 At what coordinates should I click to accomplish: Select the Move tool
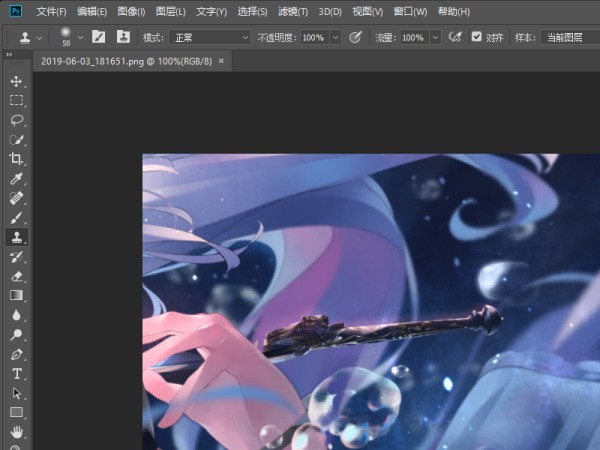tap(16, 81)
